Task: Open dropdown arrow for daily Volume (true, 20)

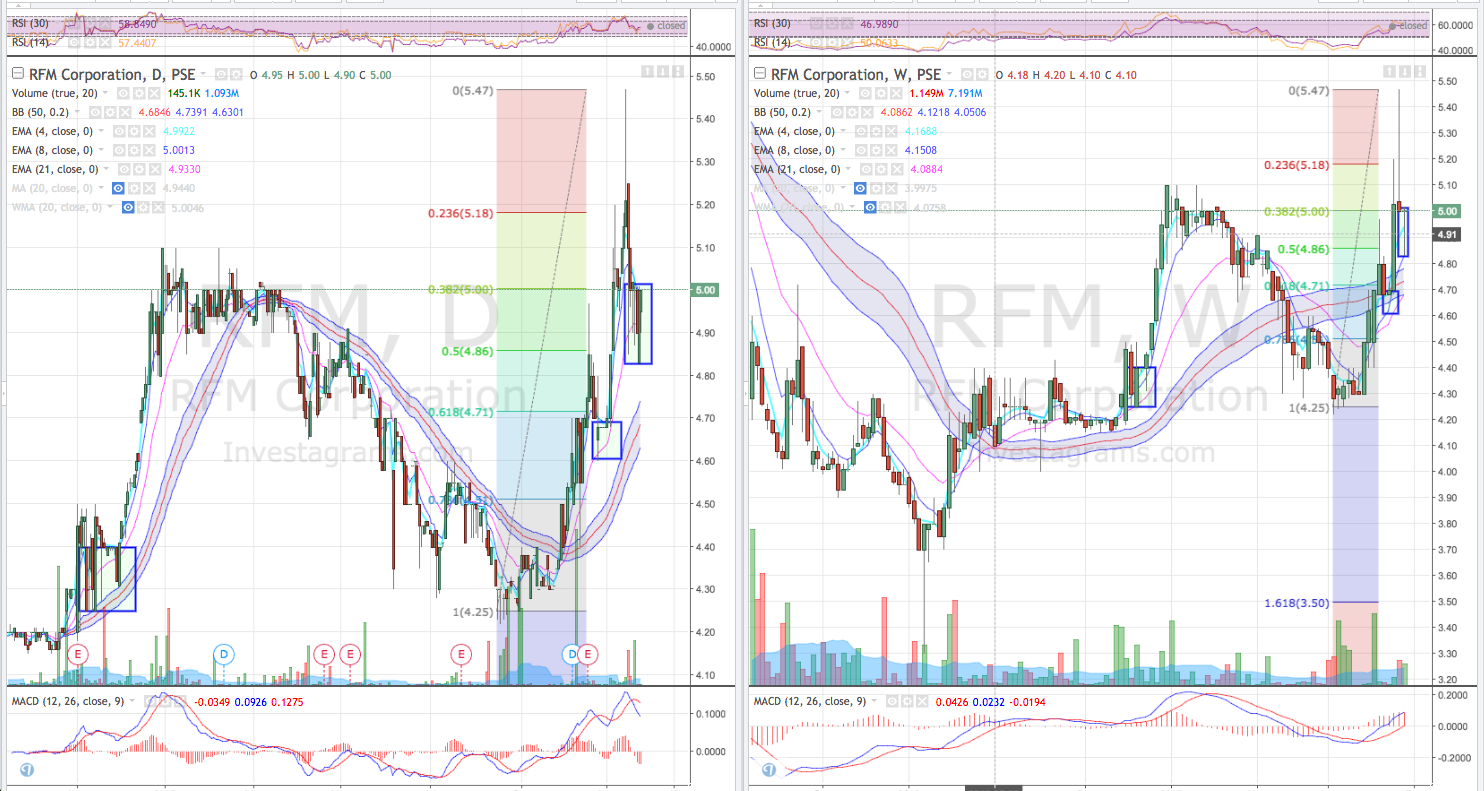Action: point(105,93)
